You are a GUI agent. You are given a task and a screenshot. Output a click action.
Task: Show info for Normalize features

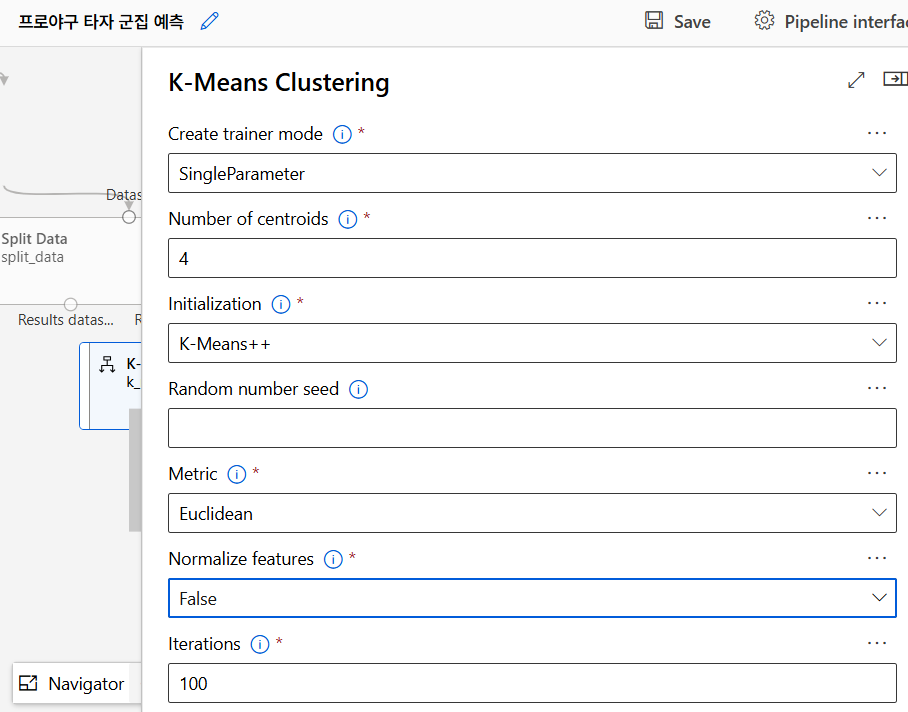click(x=334, y=559)
